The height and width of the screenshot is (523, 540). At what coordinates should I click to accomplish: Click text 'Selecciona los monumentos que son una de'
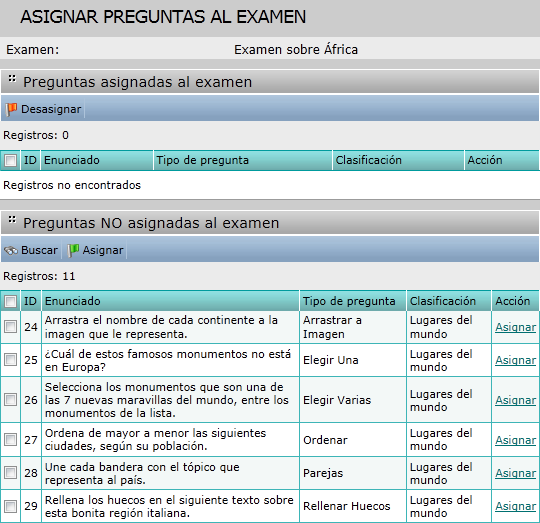(164, 387)
